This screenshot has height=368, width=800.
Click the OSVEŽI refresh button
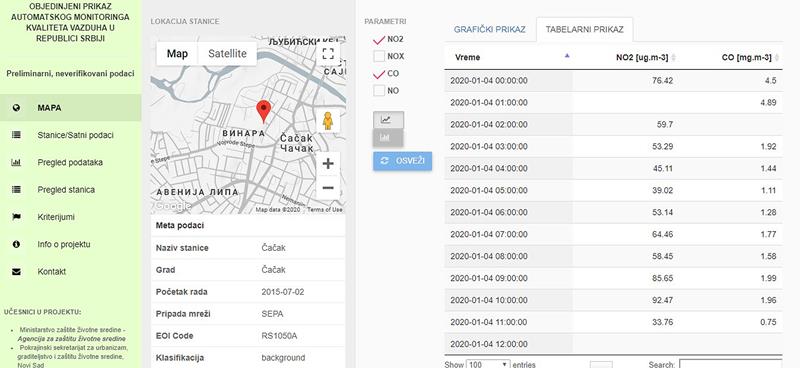click(x=403, y=161)
